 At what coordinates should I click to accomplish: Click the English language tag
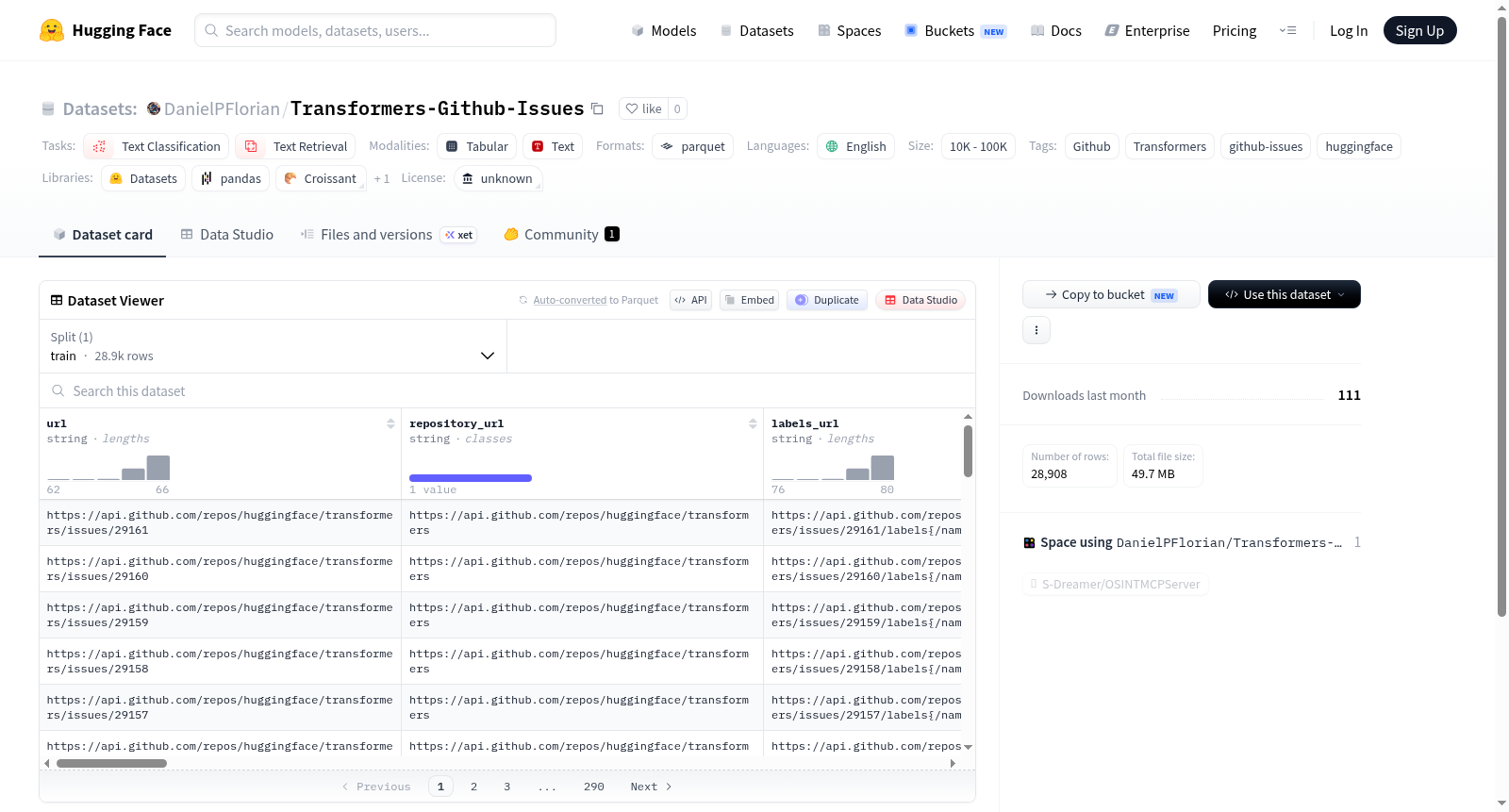coord(856,146)
